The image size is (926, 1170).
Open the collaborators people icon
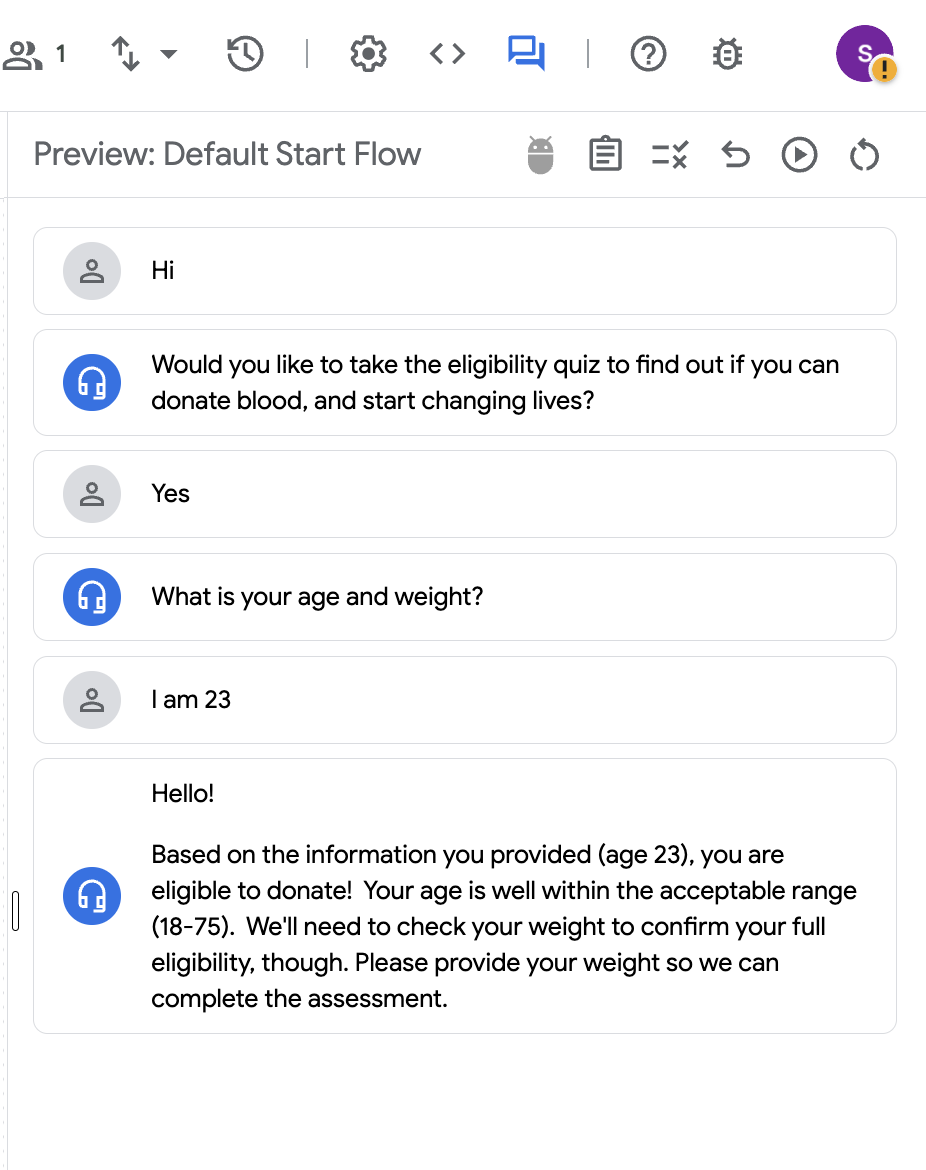point(23,54)
